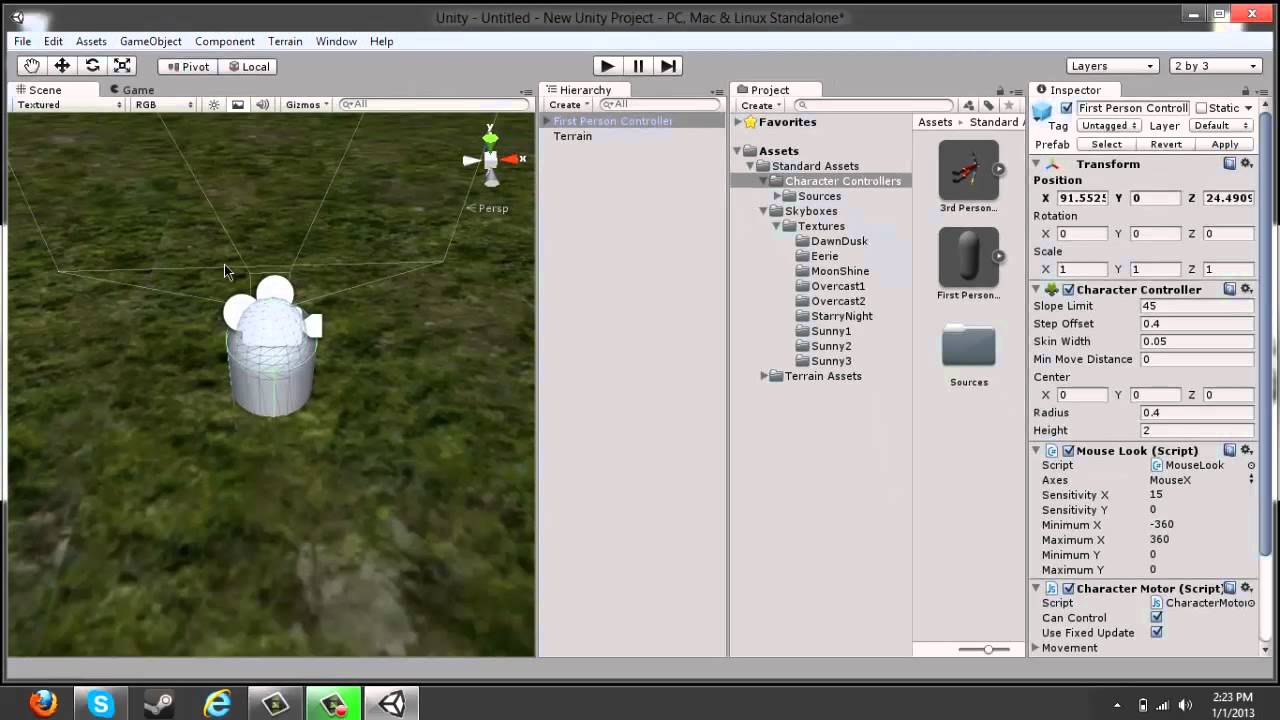This screenshot has width=1280, height=720.
Task: Open Transform component gear menu
Action: [x=1247, y=163]
